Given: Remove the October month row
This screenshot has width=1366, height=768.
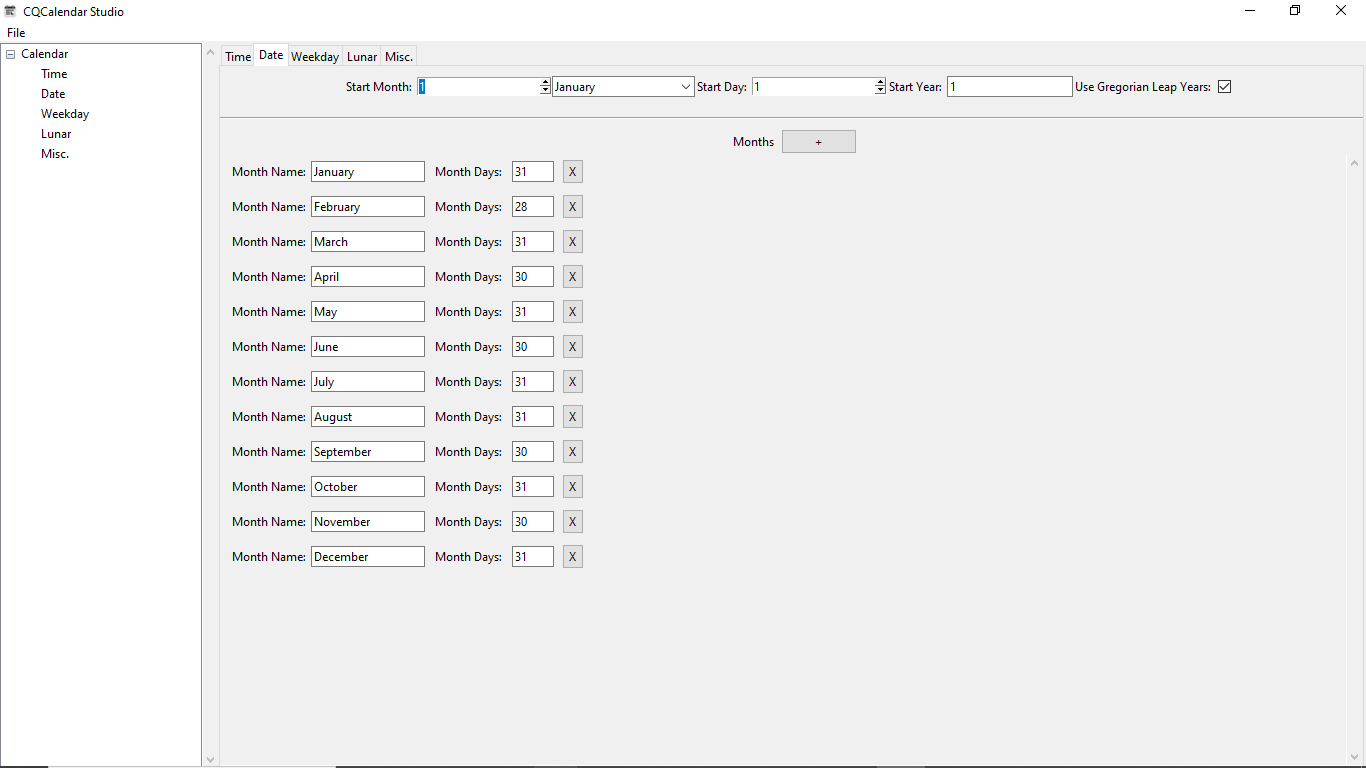Looking at the screenshot, I should tap(573, 487).
